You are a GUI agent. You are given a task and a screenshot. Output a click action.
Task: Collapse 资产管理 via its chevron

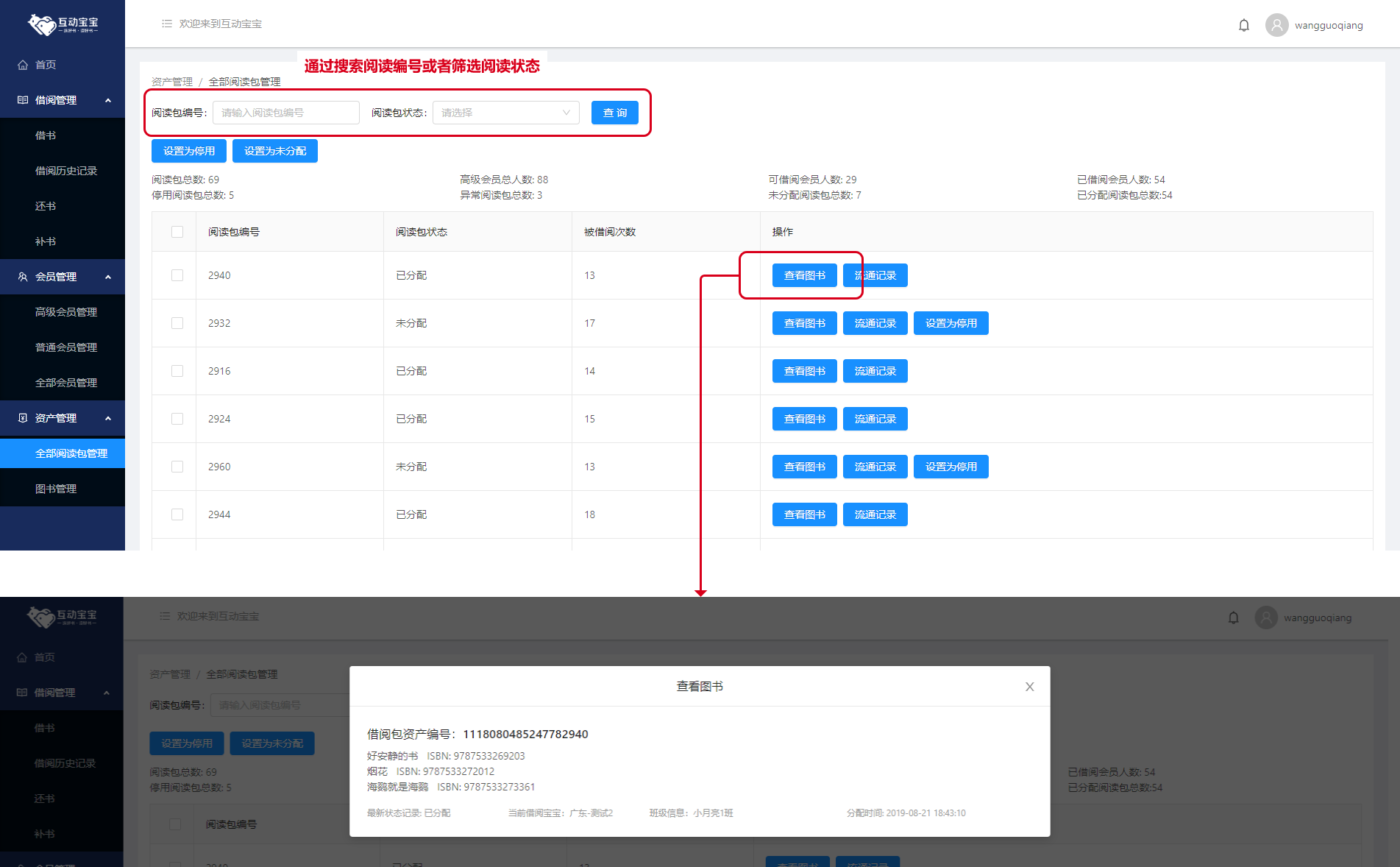tap(108, 418)
